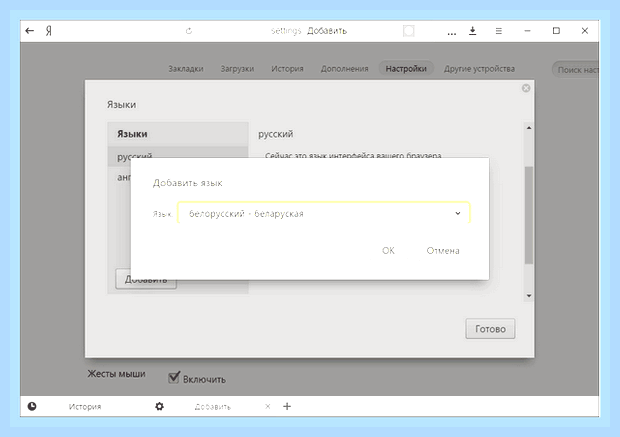The image size is (620, 437).
Task: Close the languages dialog with X icon
Action: (x=526, y=88)
